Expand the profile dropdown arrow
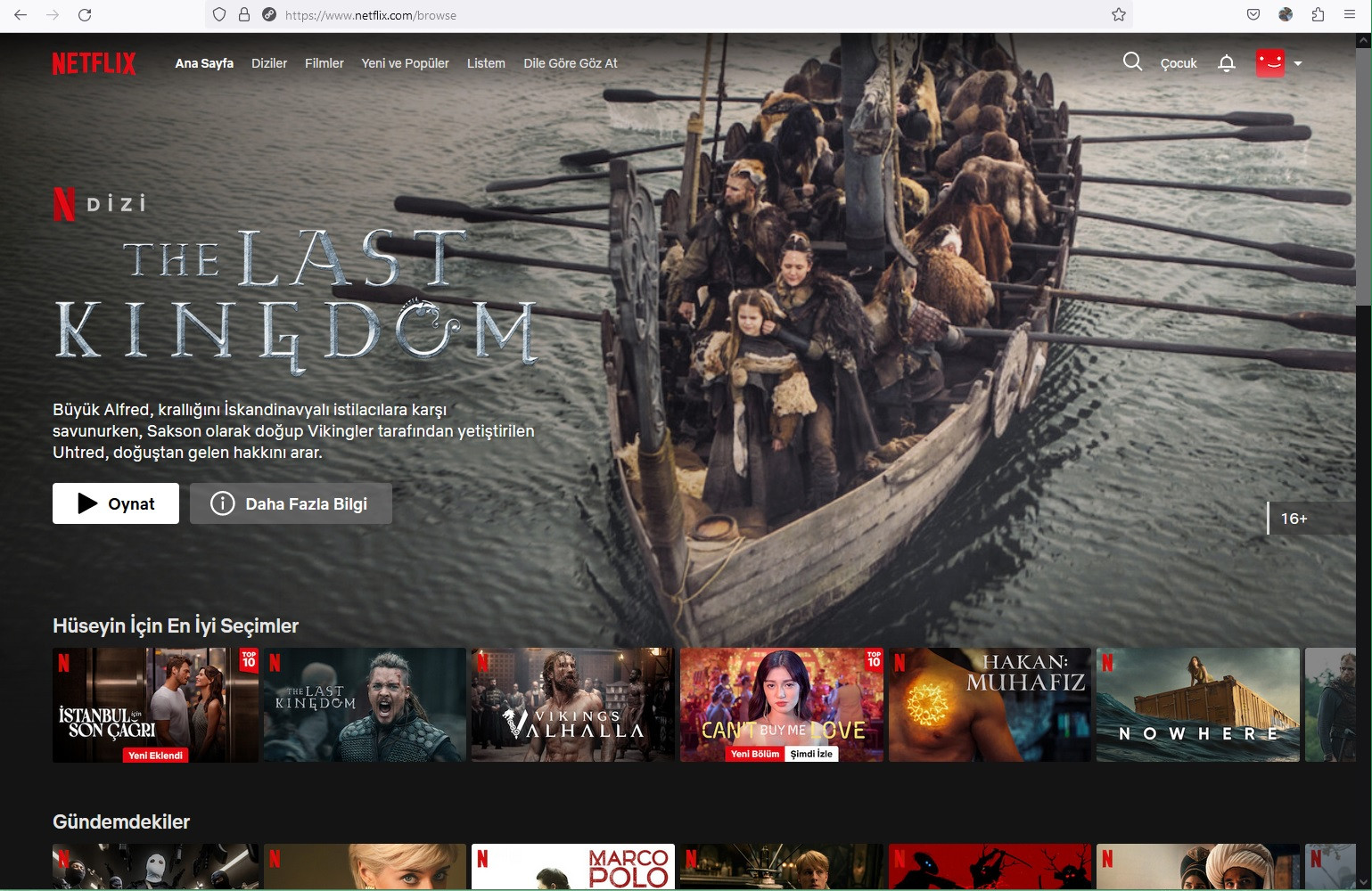The width and height of the screenshot is (1372, 891). [1298, 63]
